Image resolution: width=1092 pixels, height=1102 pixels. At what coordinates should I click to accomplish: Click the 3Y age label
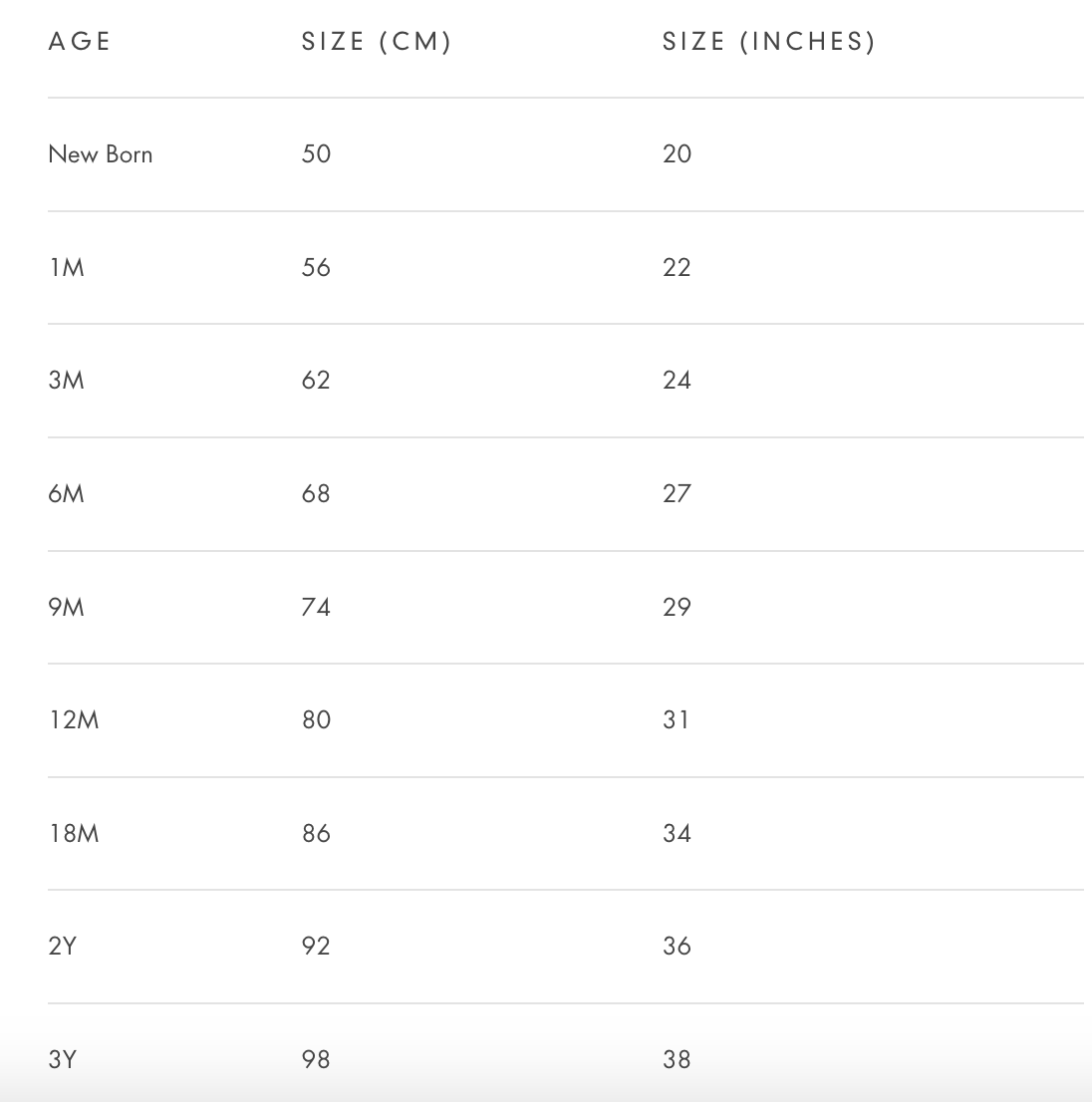tap(62, 1060)
